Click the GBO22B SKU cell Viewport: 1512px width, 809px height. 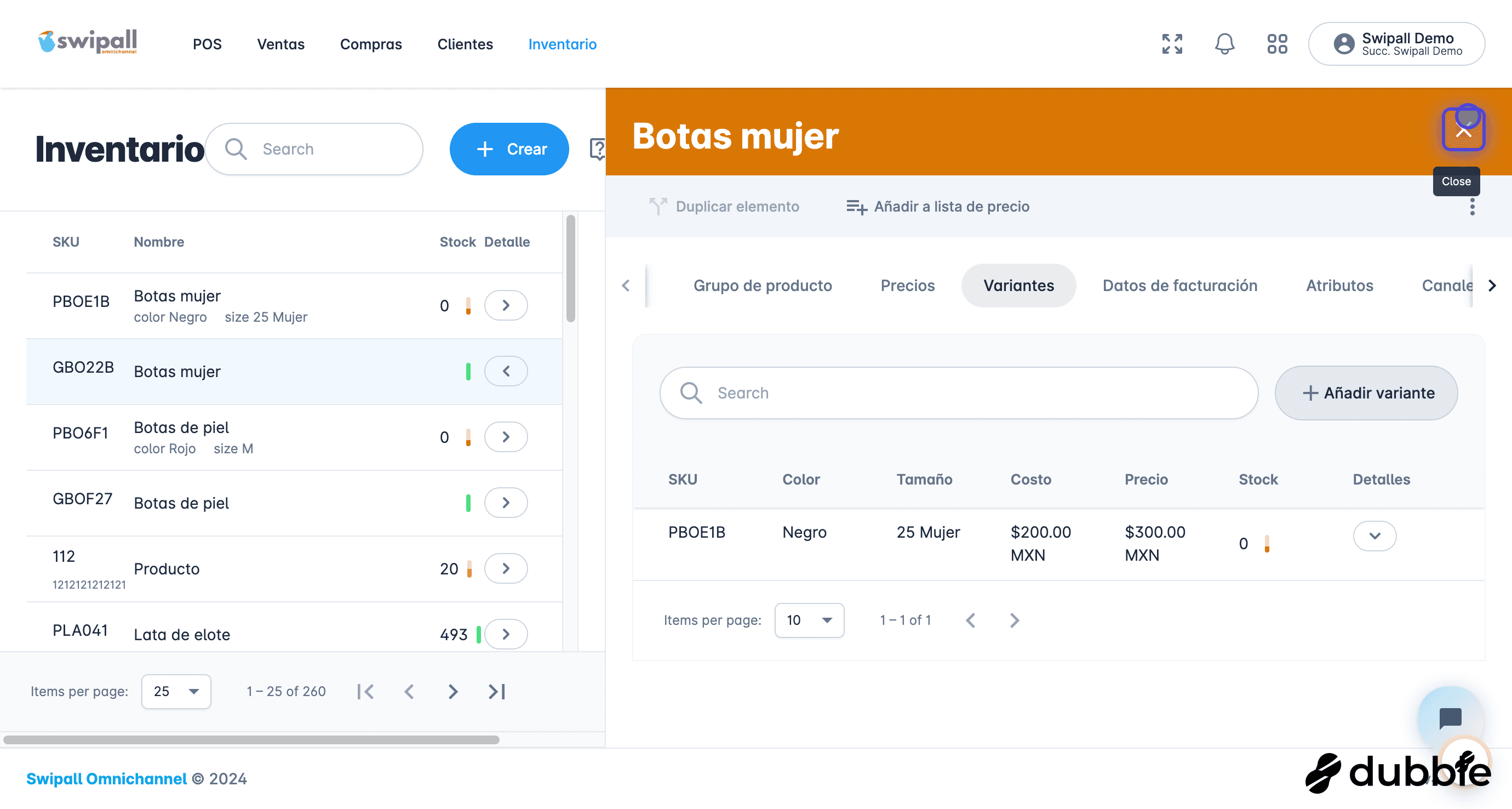point(83,367)
